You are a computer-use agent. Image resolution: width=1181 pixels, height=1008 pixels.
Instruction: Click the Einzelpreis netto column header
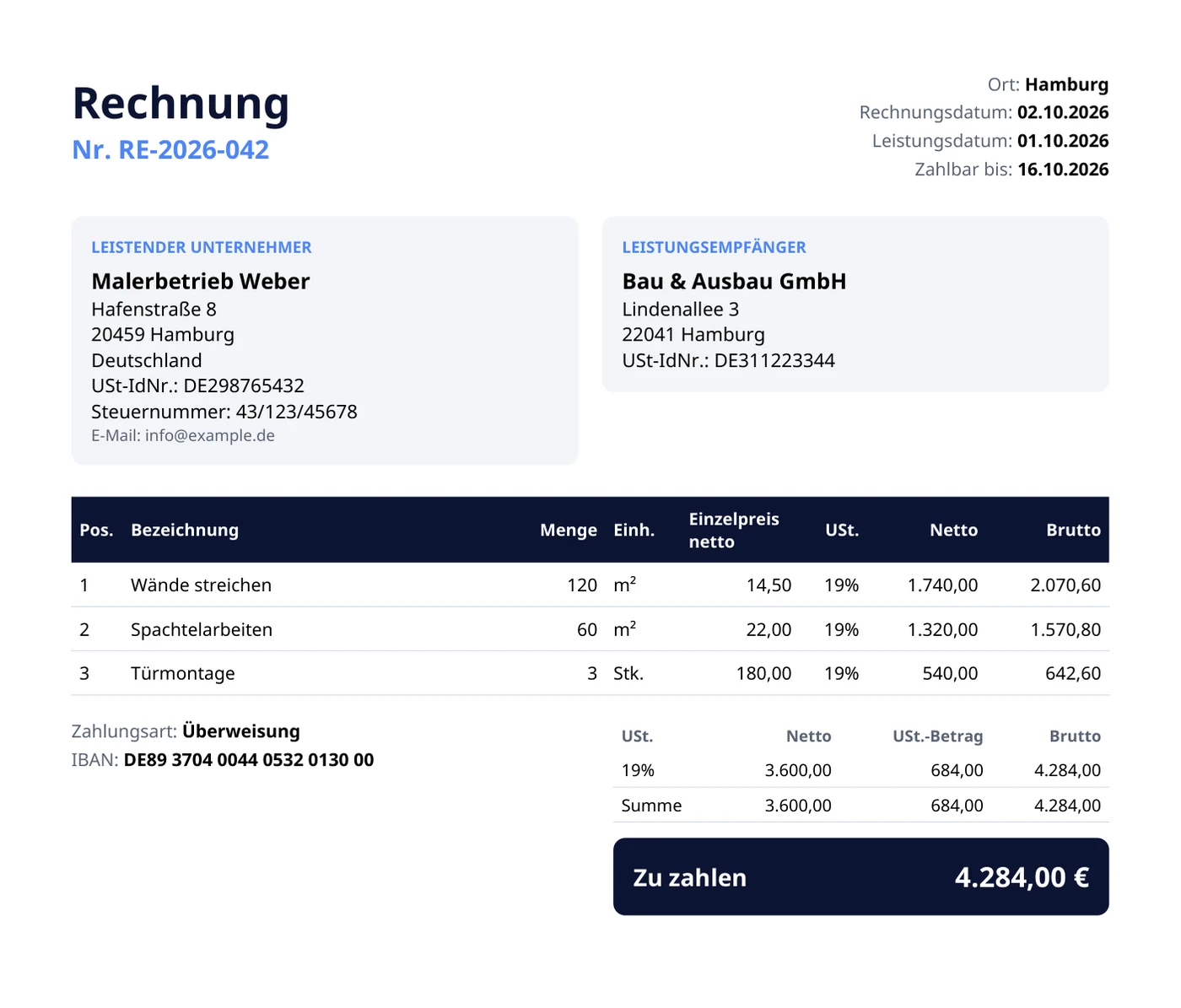click(x=734, y=531)
